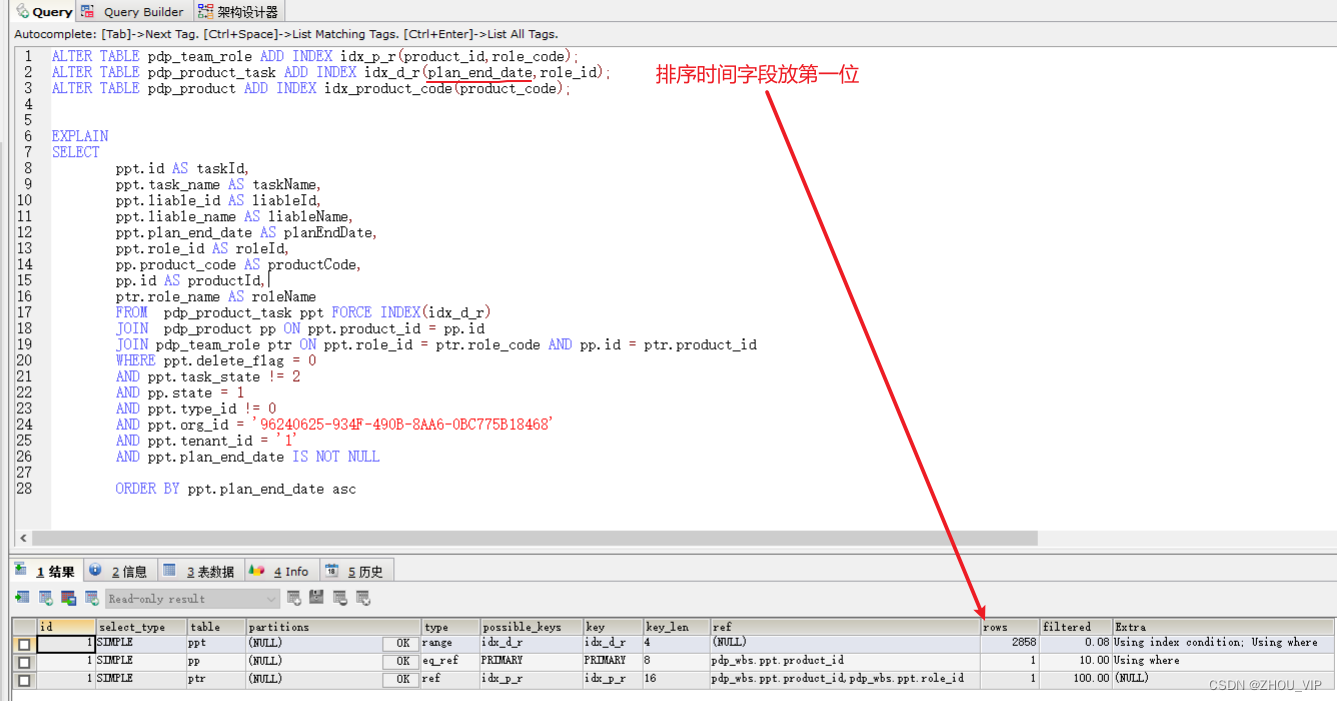The width and height of the screenshot is (1337, 701).
Task: Click the save changes floppy disk icon
Action: click(317, 598)
